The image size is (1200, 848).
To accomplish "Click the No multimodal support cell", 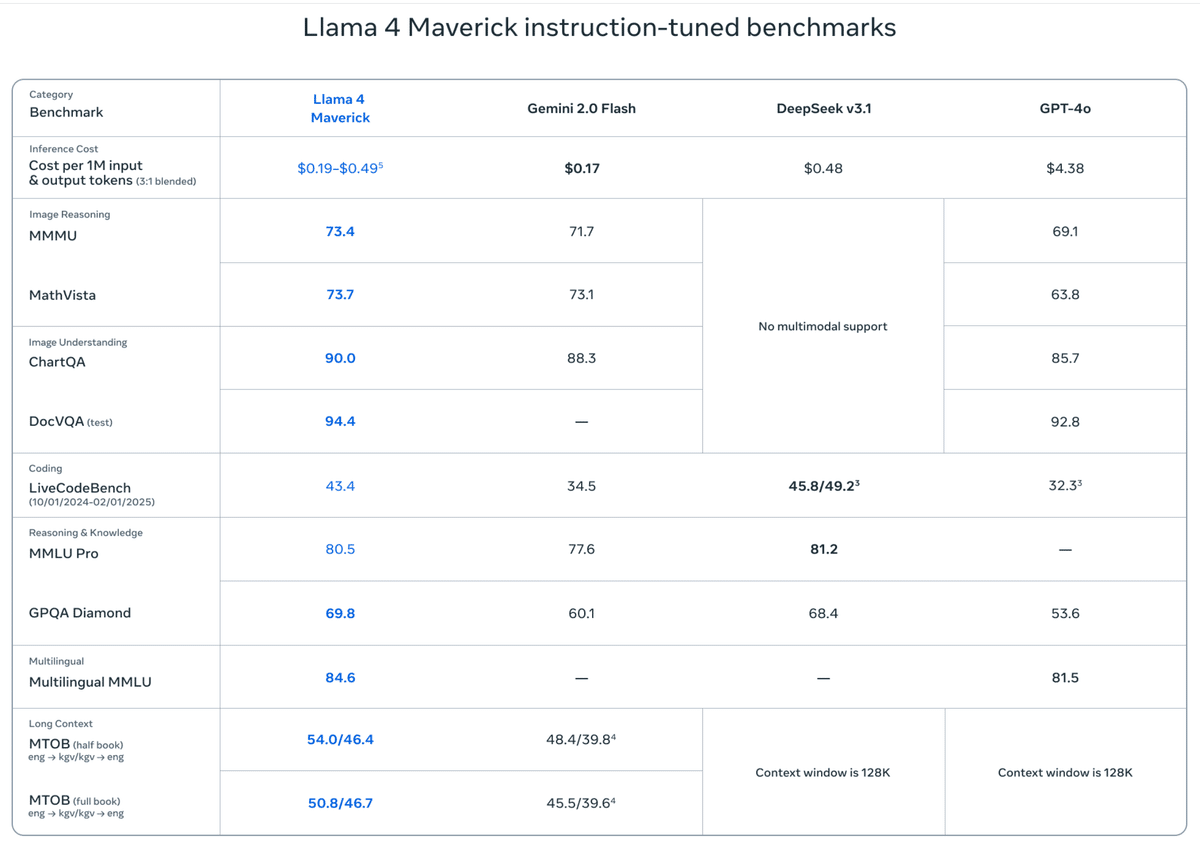I will pyautogui.click(x=822, y=326).
